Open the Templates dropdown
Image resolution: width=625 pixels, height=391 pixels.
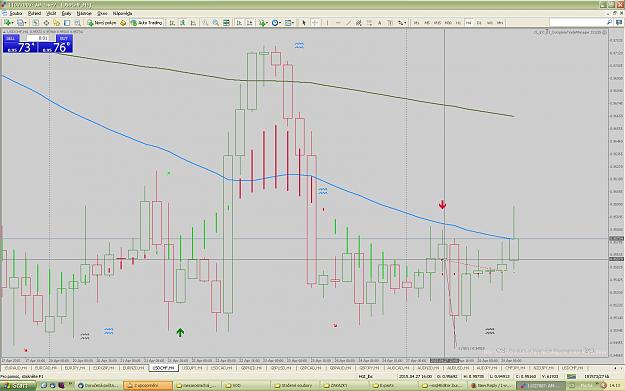289,23
